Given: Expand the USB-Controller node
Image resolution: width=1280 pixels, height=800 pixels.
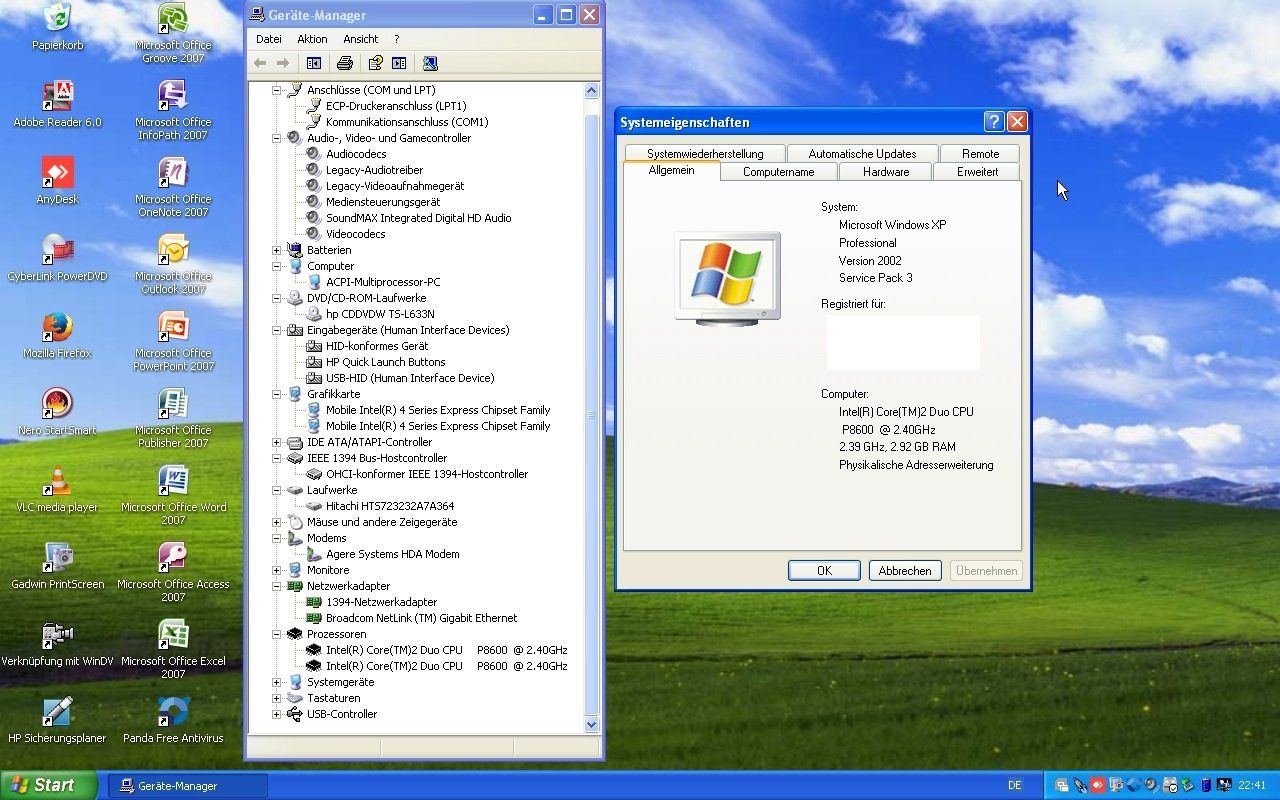Looking at the screenshot, I should tap(277, 714).
